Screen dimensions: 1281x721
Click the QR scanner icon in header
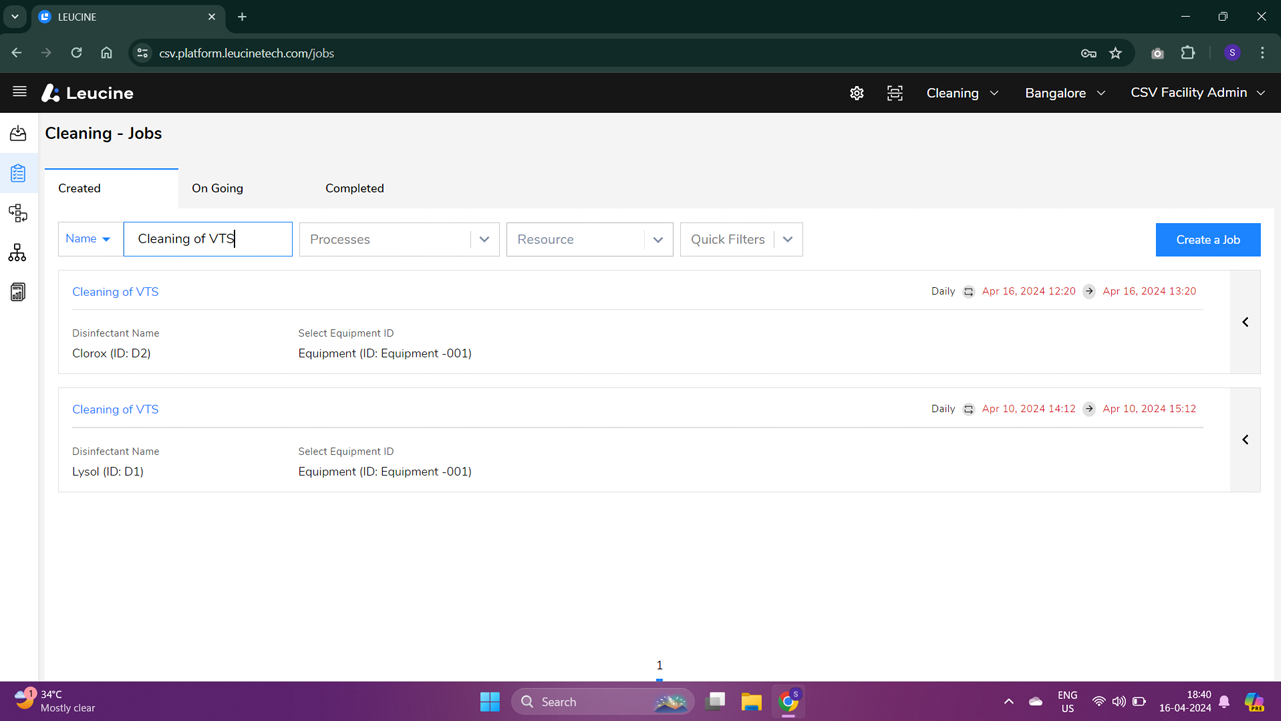coord(895,93)
